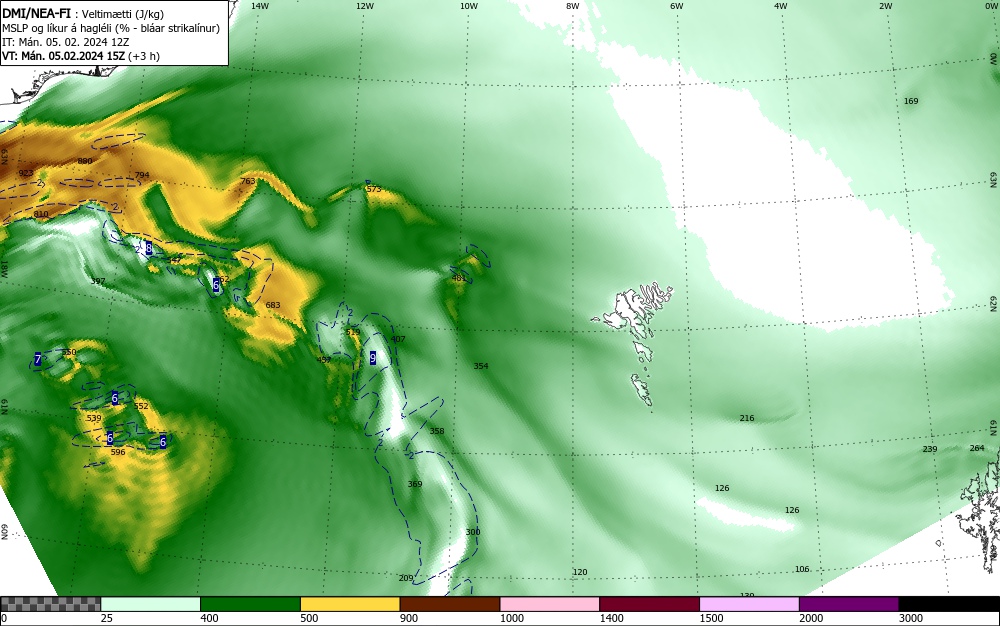
Task: Select the 10W longitude label
Action: pos(469,6)
